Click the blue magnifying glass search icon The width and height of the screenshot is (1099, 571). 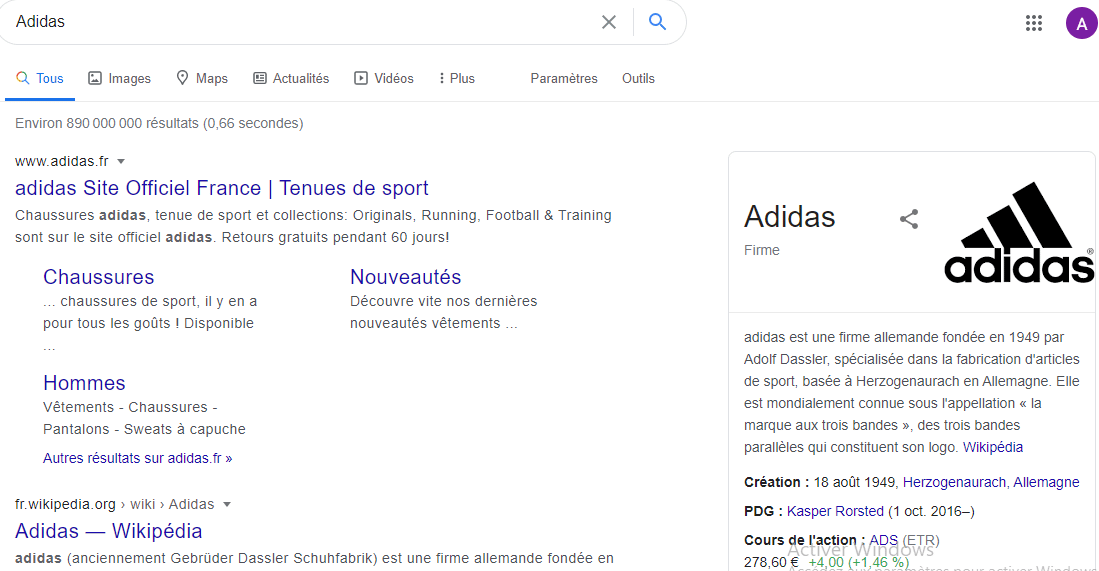[657, 22]
